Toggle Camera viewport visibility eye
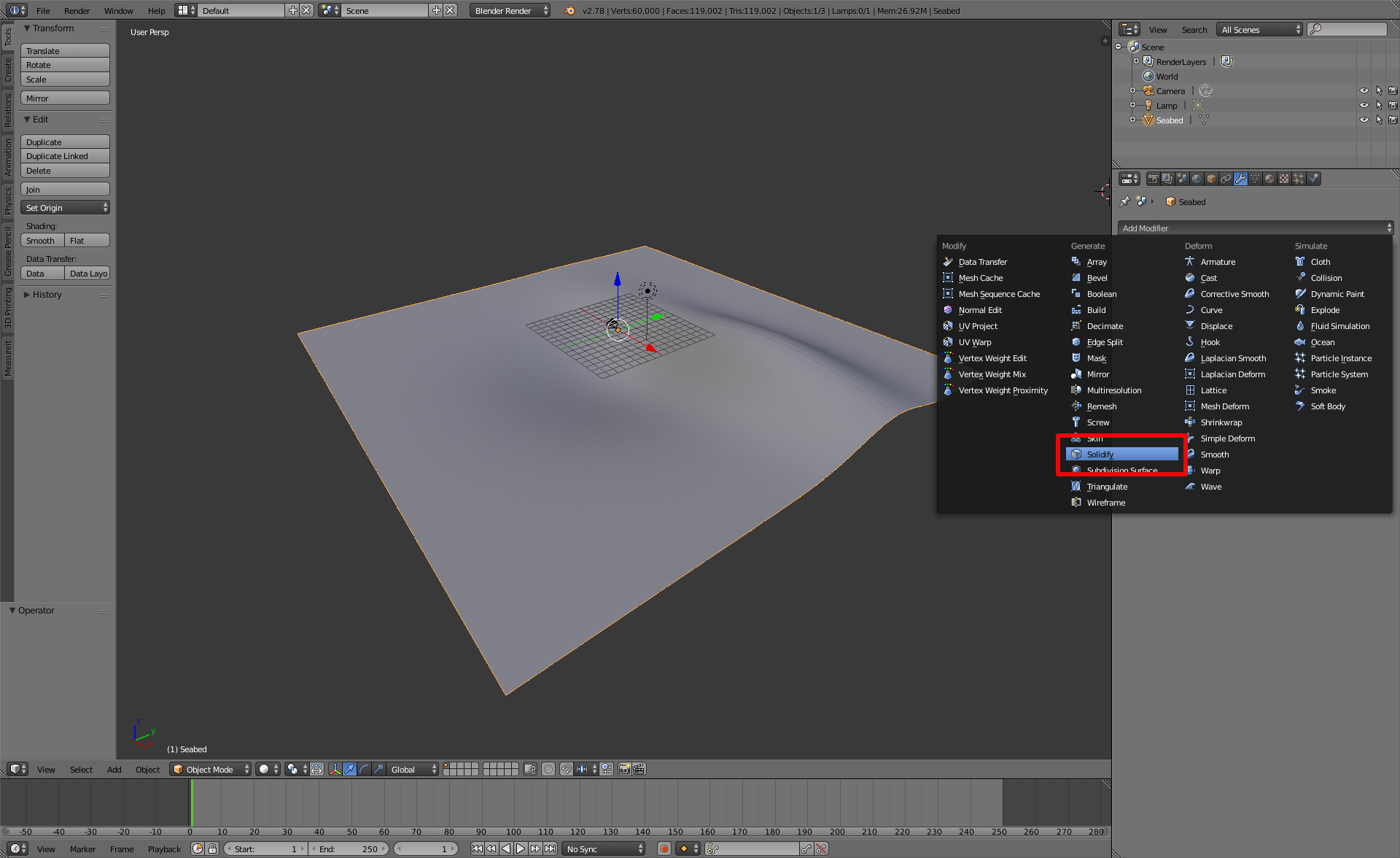This screenshot has height=858, width=1400. (x=1364, y=90)
